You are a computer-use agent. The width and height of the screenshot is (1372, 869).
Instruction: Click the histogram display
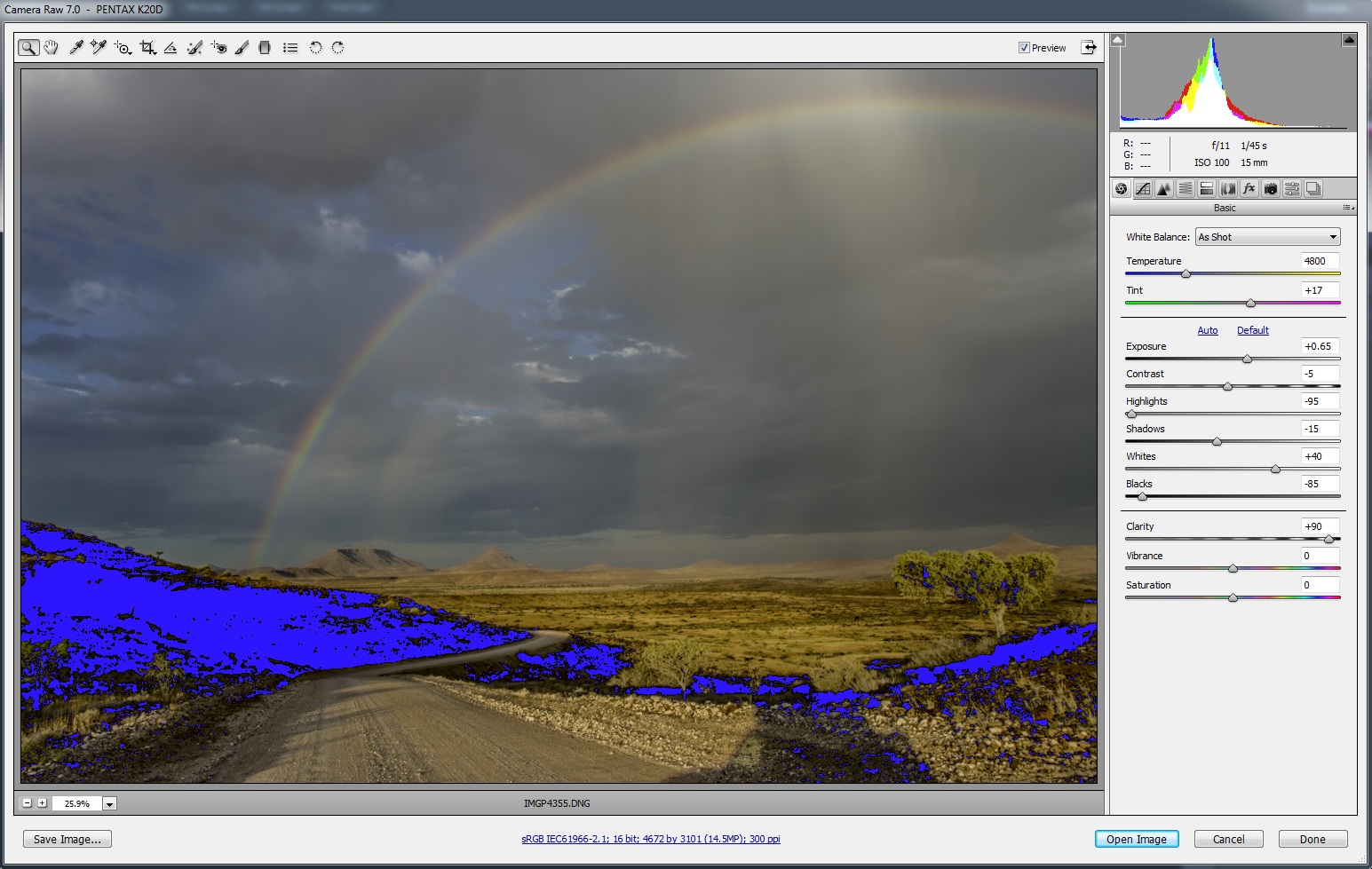tap(1233, 82)
